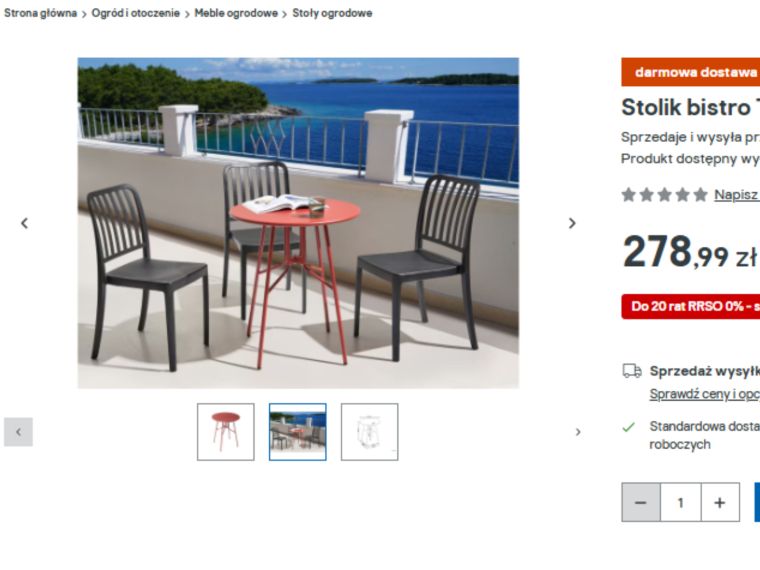Advance thumbnail strip with the right chevron
This screenshot has width=760, height=570.
coord(578,432)
